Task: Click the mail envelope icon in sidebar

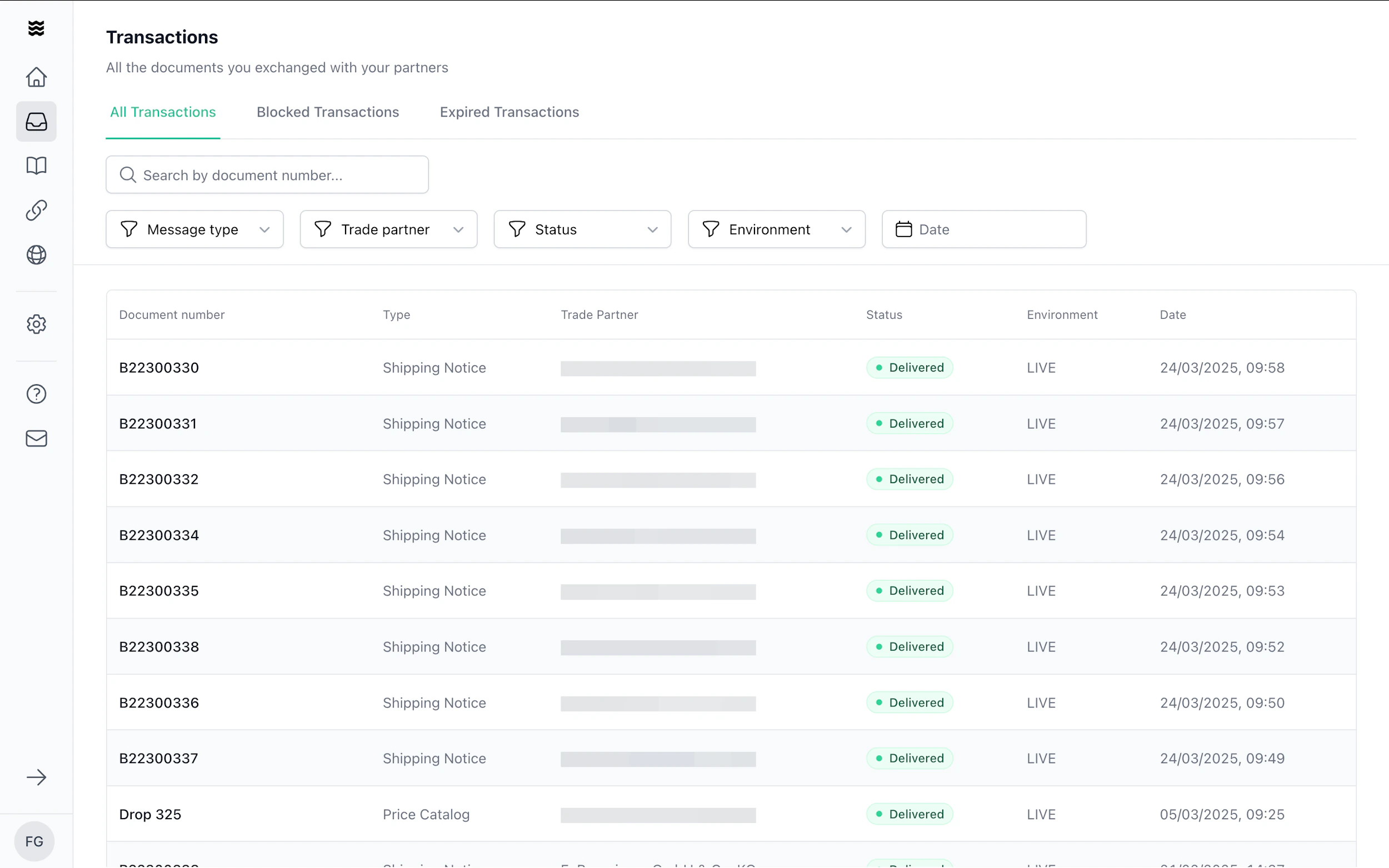Action: 36,439
